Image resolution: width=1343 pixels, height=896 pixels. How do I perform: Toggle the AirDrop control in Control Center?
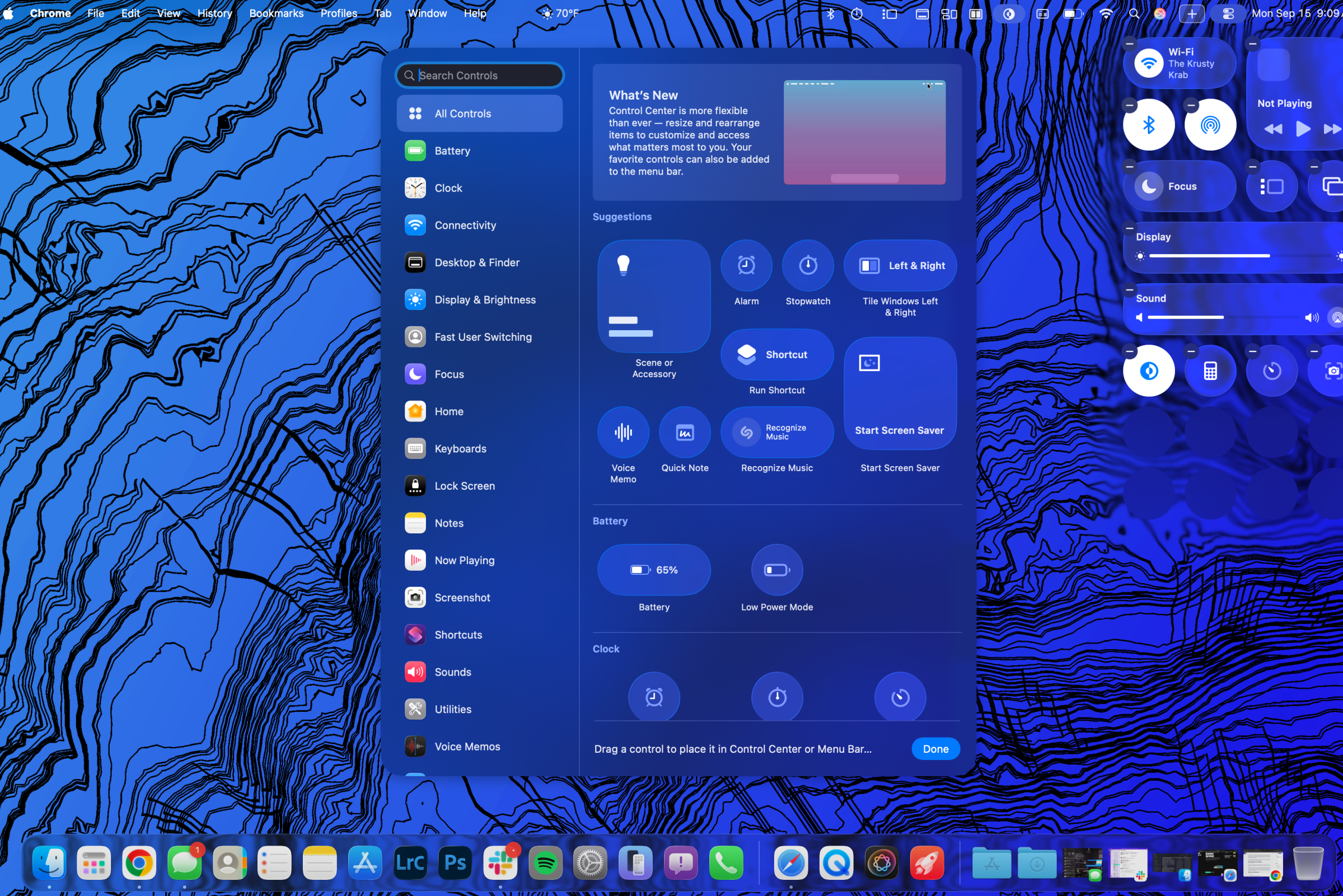tap(1210, 125)
